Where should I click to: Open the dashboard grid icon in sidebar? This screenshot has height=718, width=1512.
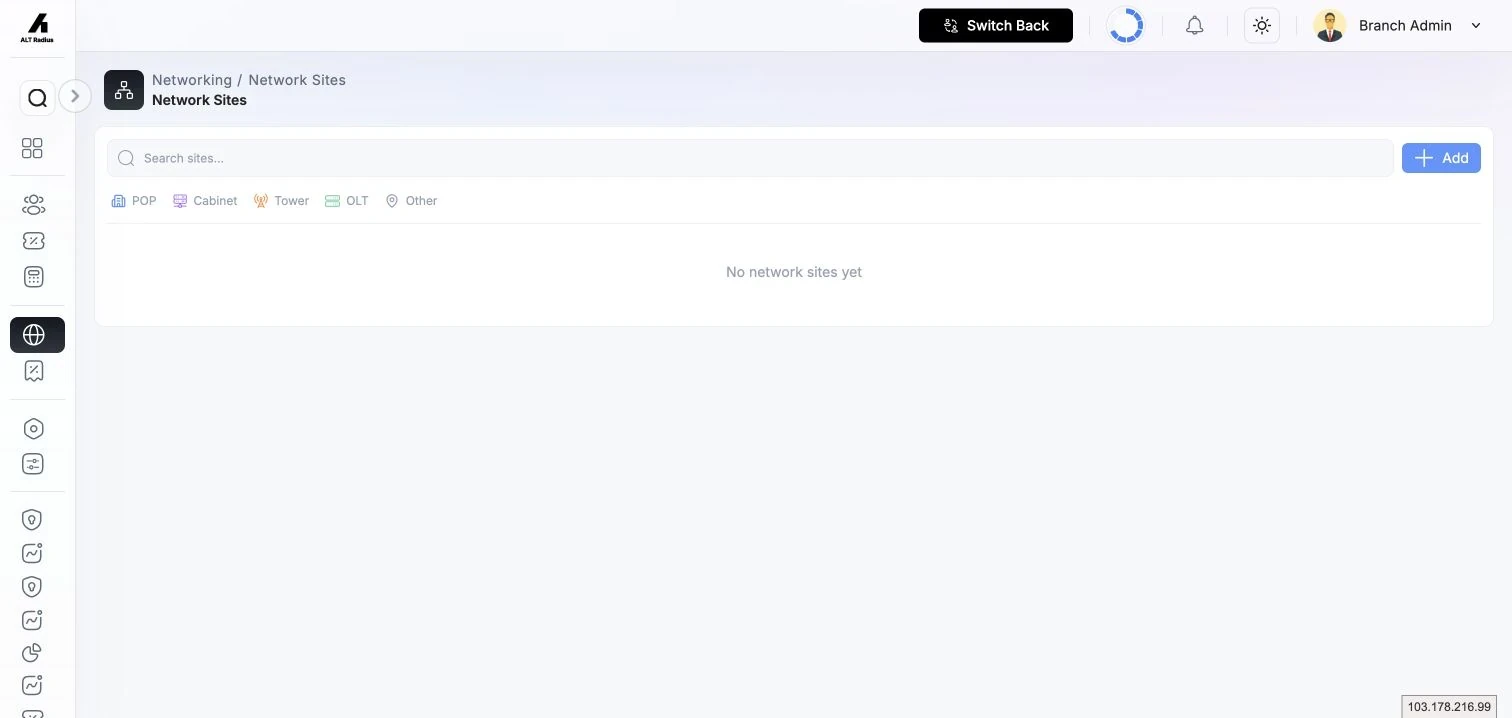coord(33,148)
